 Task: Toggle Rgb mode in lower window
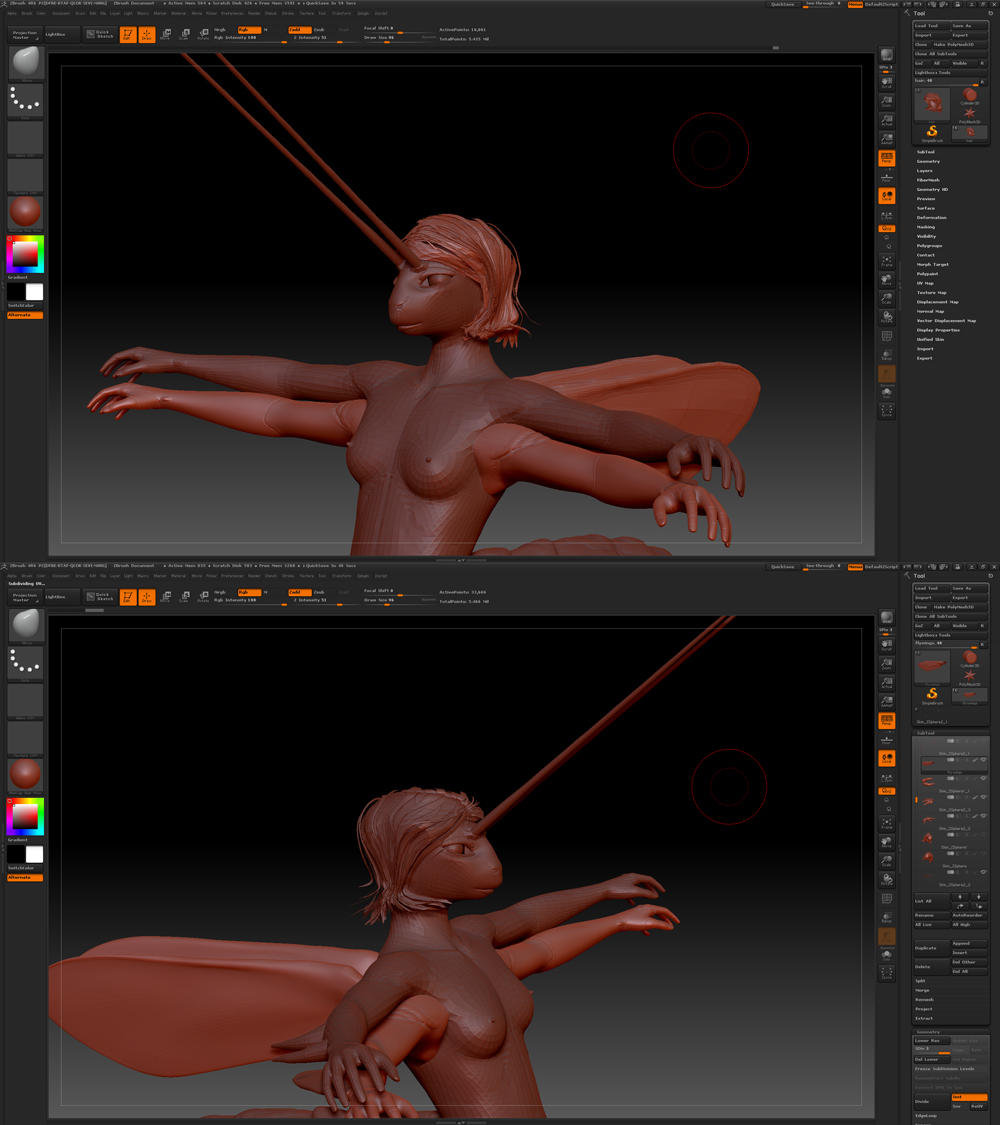coord(248,592)
